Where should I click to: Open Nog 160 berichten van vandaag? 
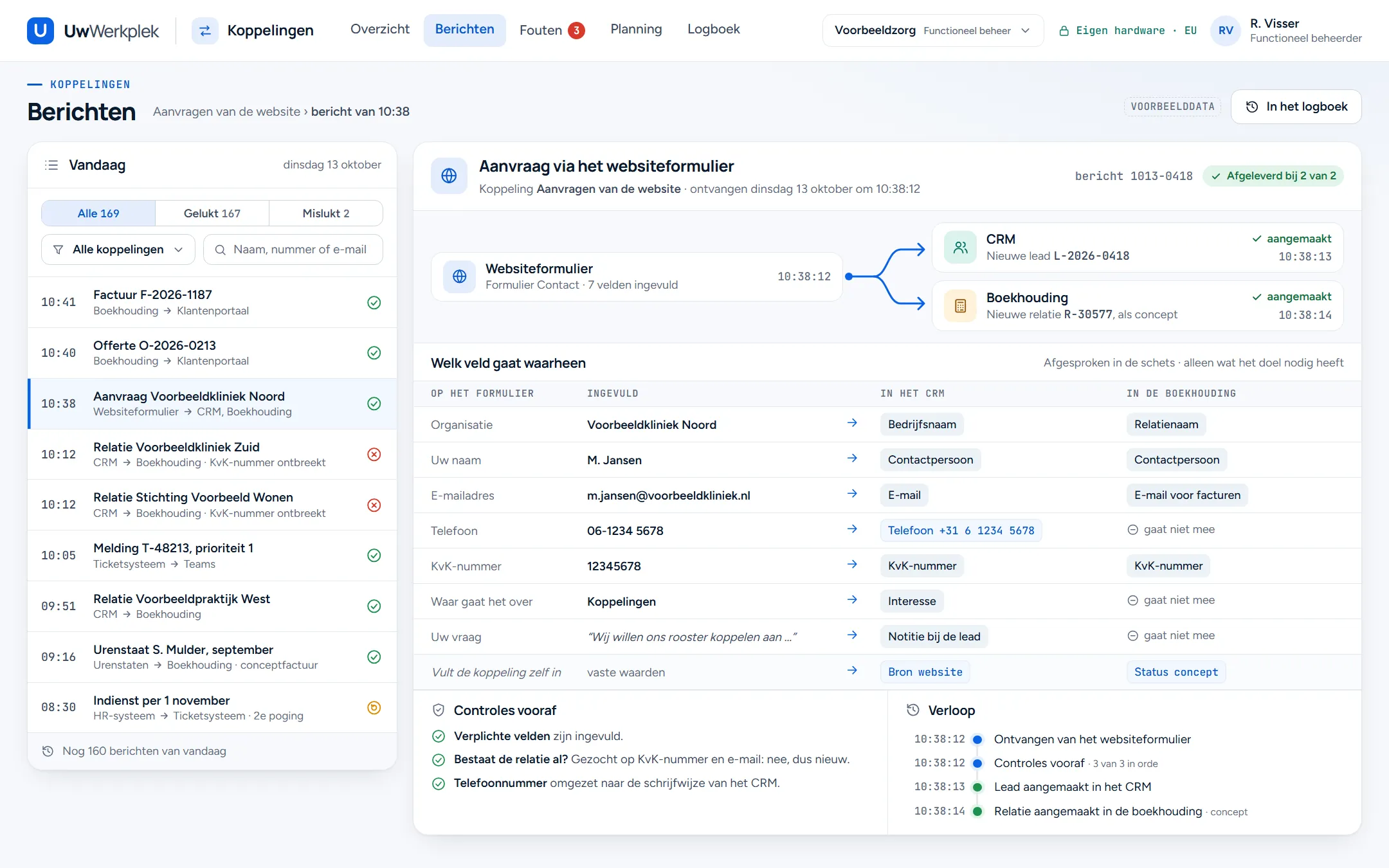pos(212,751)
